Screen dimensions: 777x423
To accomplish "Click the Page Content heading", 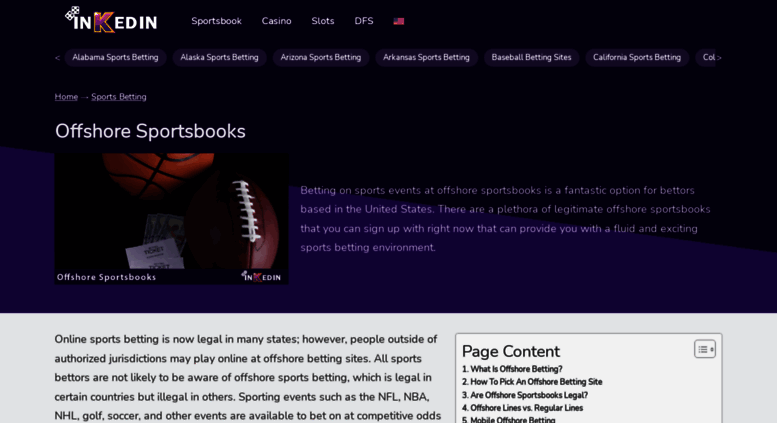I will pyautogui.click(x=511, y=351).
